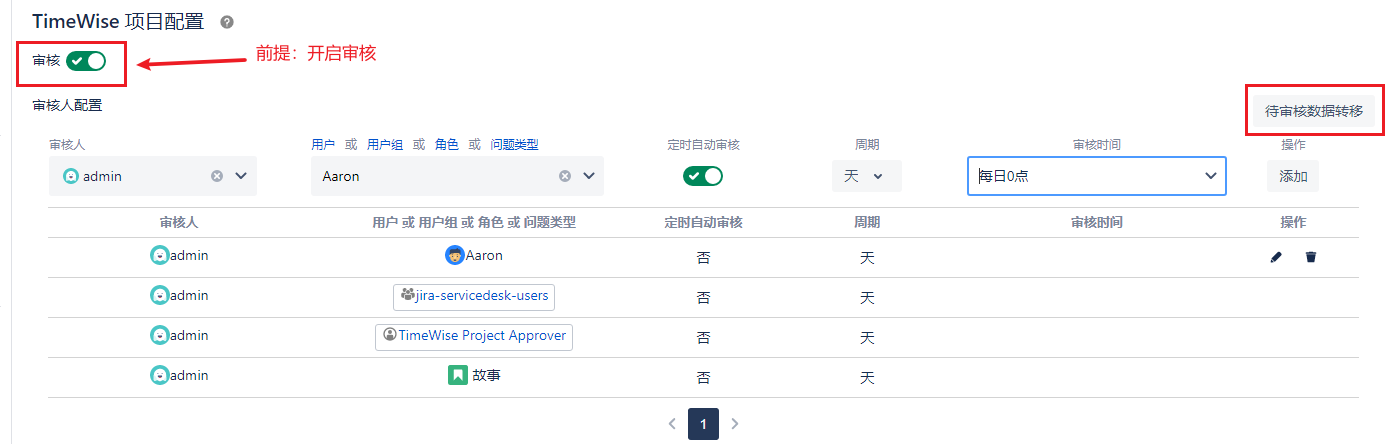Clear the admin reviewer selection with X
This screenshot has width=1387, height=444.
pyautogui.click(x=217, y=176)
